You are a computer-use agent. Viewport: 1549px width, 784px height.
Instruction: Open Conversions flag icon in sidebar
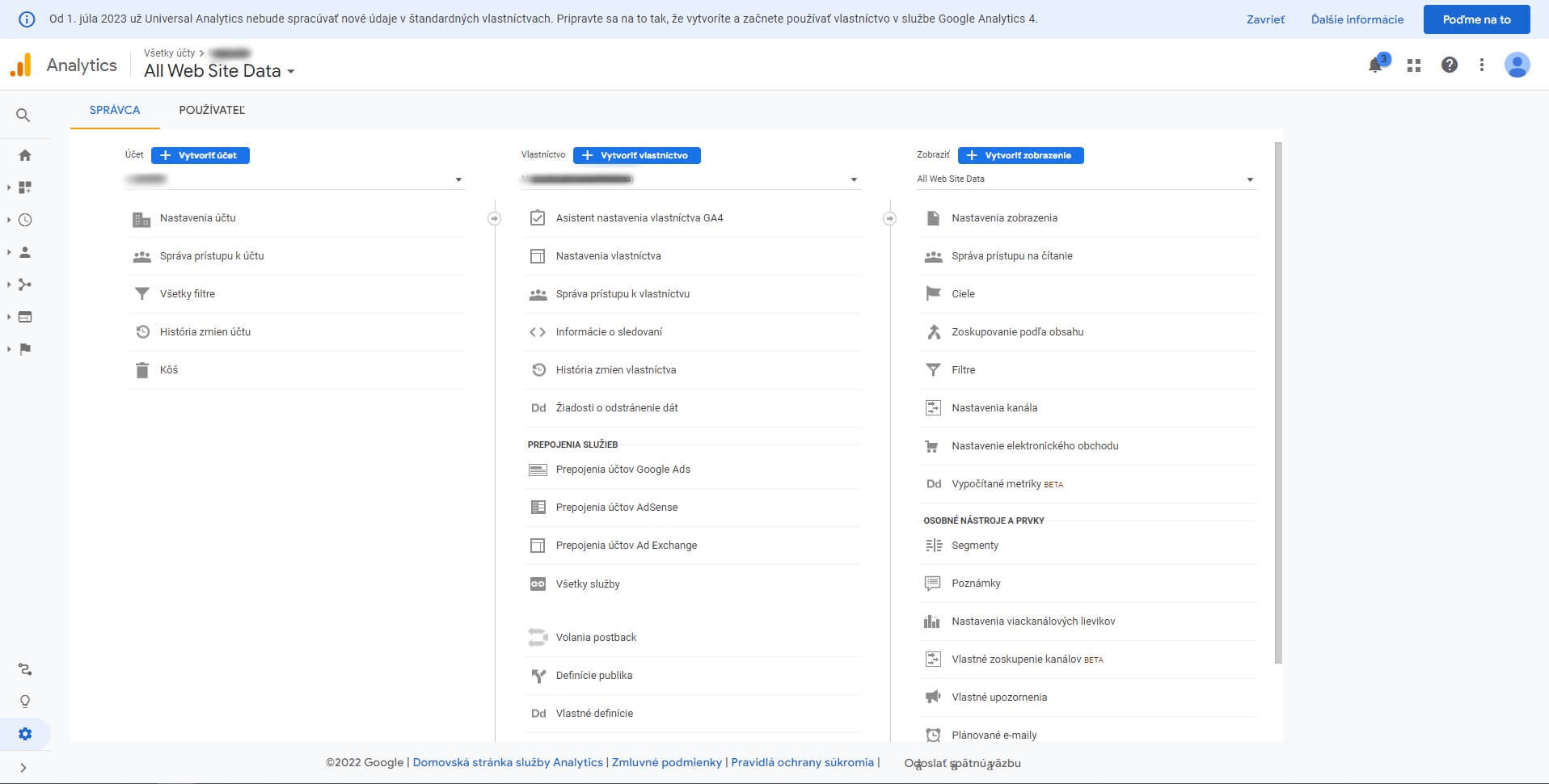[25, 349]
